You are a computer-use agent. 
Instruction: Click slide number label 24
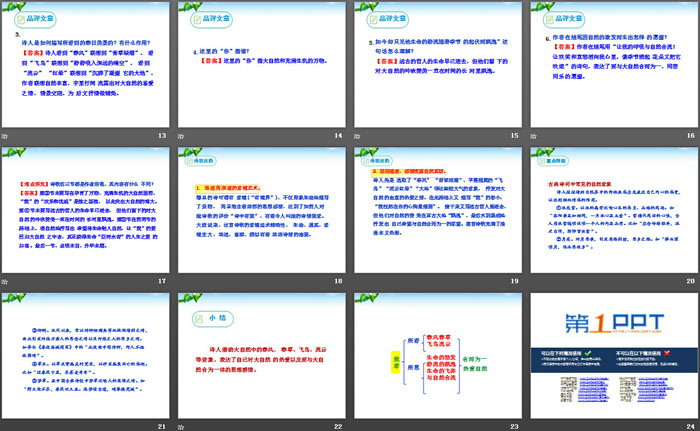click(691, 427)
